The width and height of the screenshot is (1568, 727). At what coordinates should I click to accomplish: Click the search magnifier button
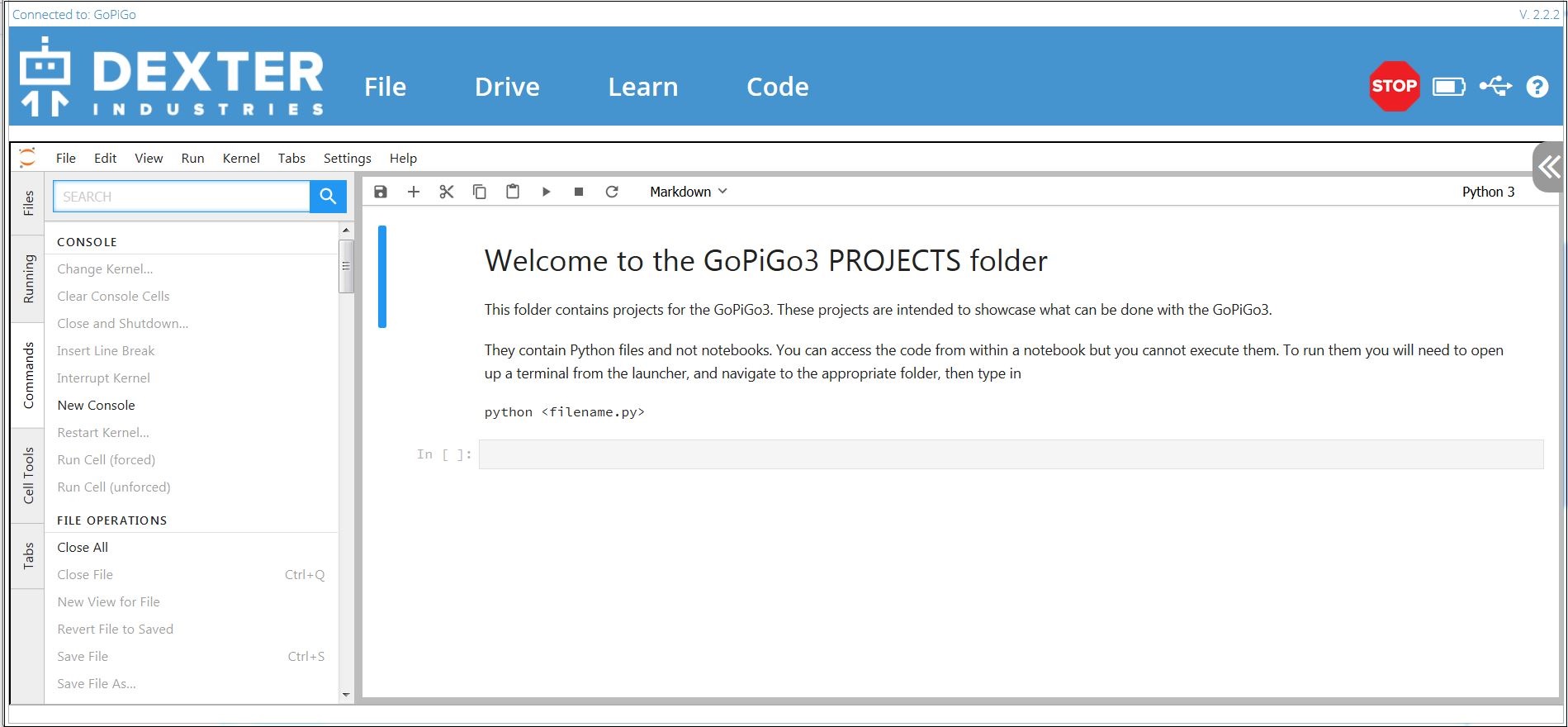click(328, 197)
